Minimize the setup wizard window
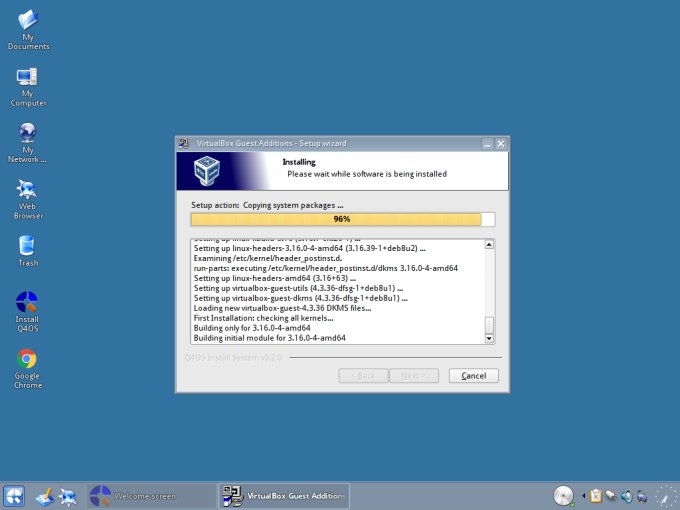 [488, 144]
